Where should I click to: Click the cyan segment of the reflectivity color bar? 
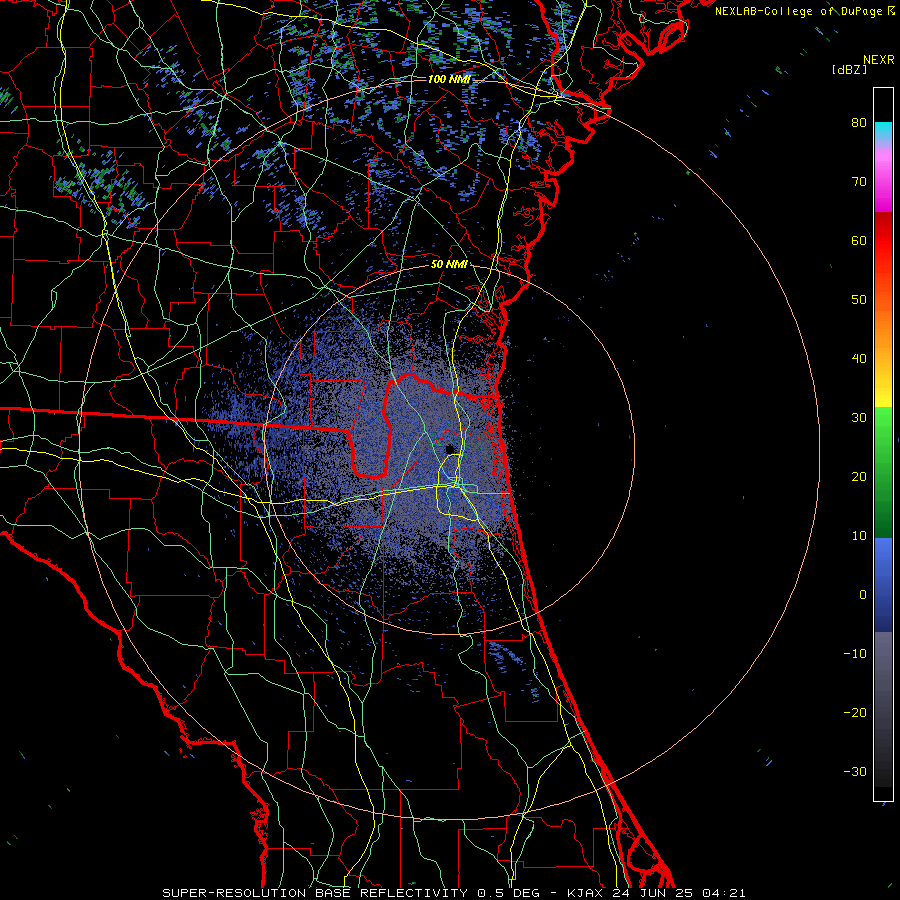[x=883, y=131]
